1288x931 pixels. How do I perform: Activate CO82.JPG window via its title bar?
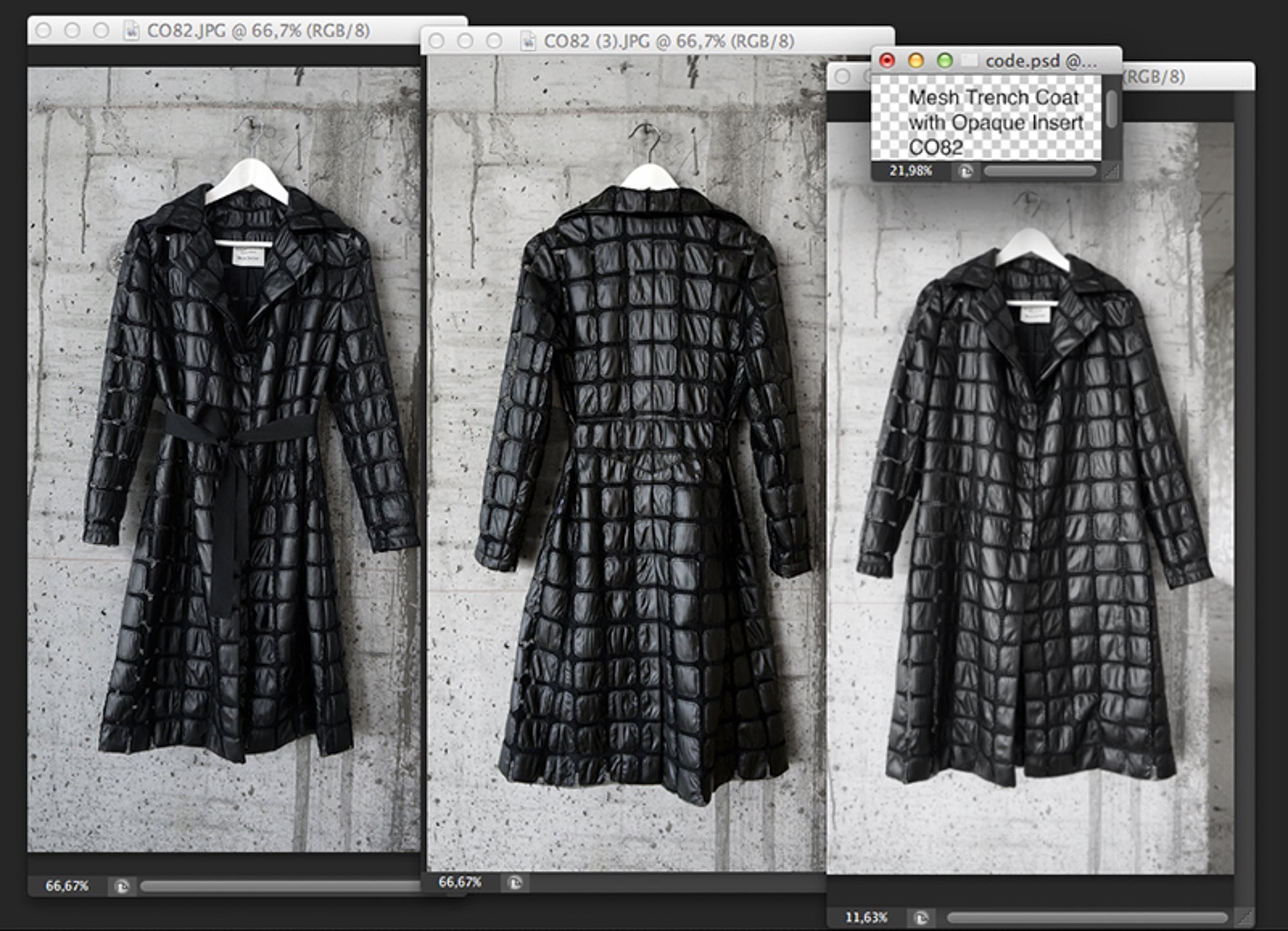click(258, 31)
